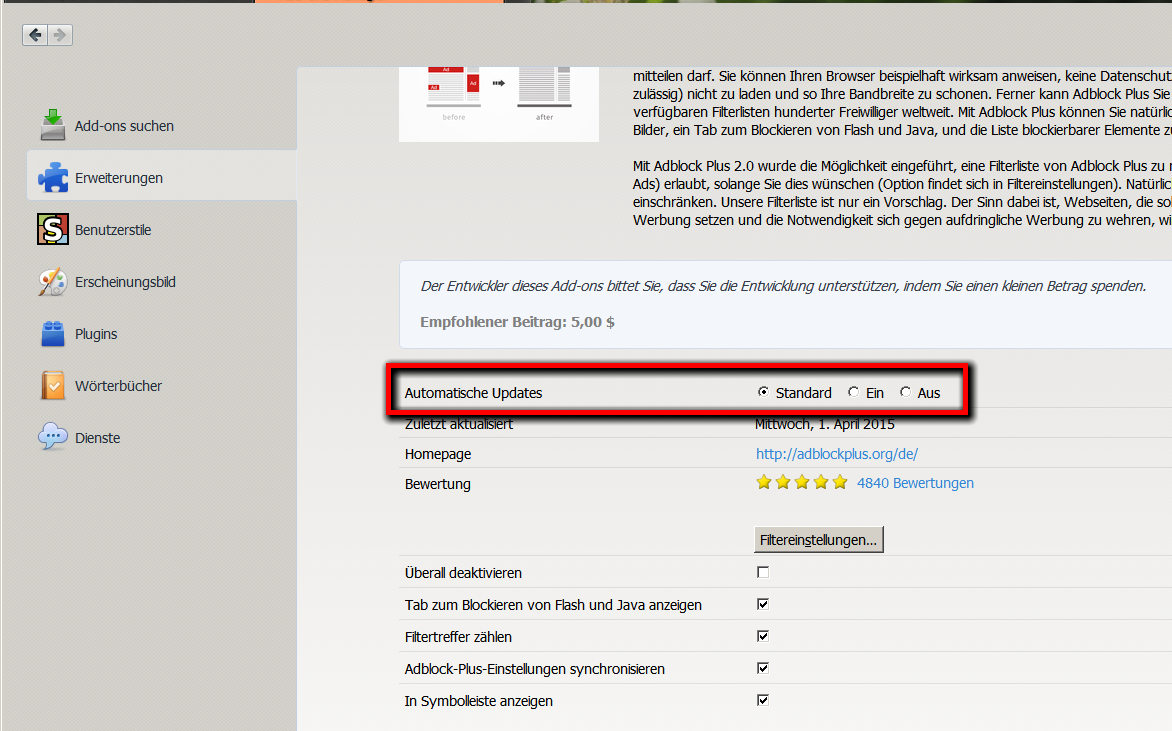Click the developer donation request text
The height and width of the screenshot is (731, 1172).
[783, 286]
